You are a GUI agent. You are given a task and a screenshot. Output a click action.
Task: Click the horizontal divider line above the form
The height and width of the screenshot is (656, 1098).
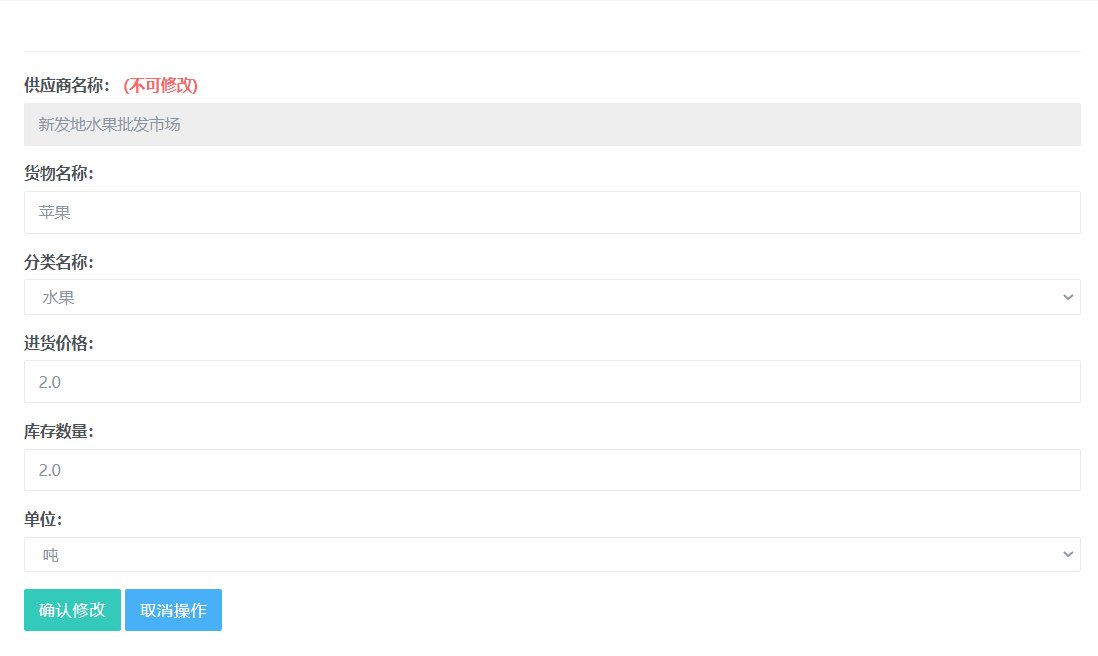[x=552, y=51]
